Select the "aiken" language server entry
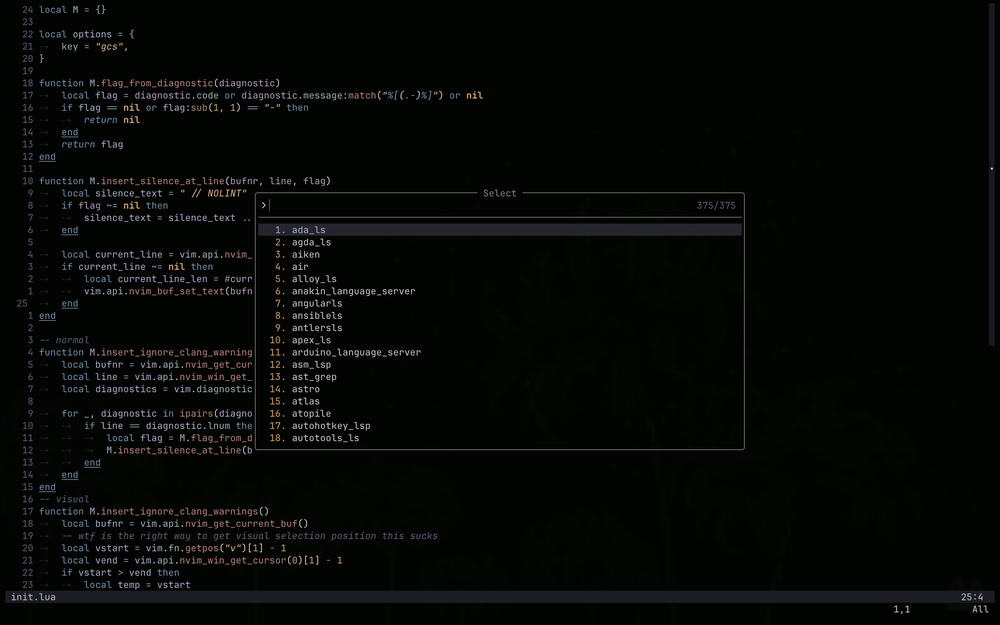 (x=306, y=254)
